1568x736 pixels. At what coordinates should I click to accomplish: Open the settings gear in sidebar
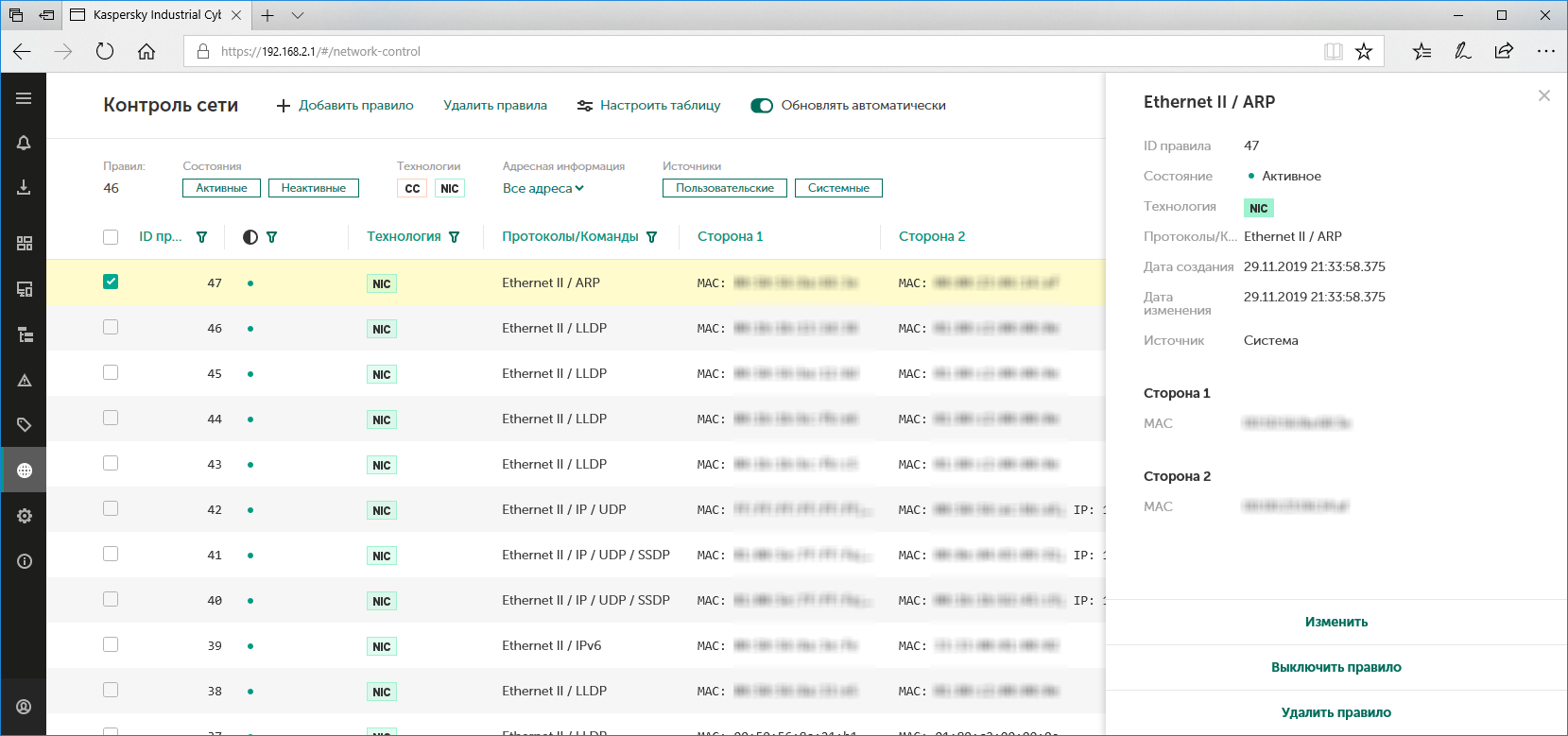pos(24,516)
